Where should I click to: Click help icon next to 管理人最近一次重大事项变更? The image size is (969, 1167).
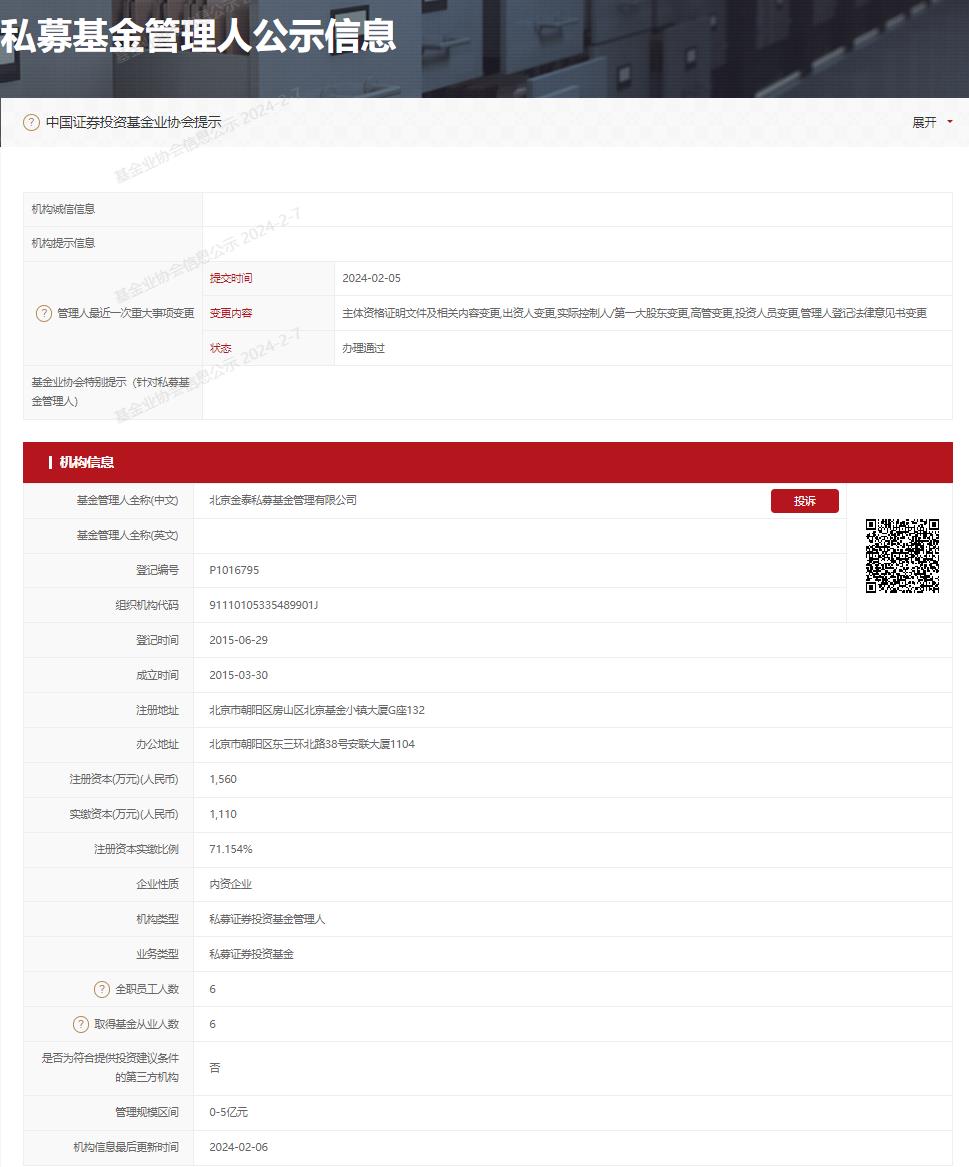coord(44,313)
